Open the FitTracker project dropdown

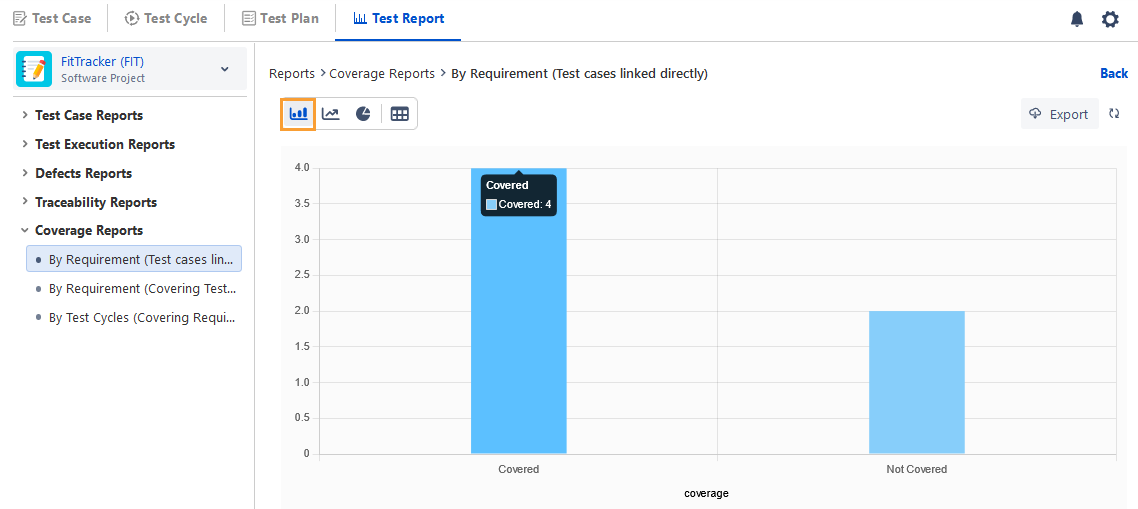pyautogui.click(x=224, y=69)
